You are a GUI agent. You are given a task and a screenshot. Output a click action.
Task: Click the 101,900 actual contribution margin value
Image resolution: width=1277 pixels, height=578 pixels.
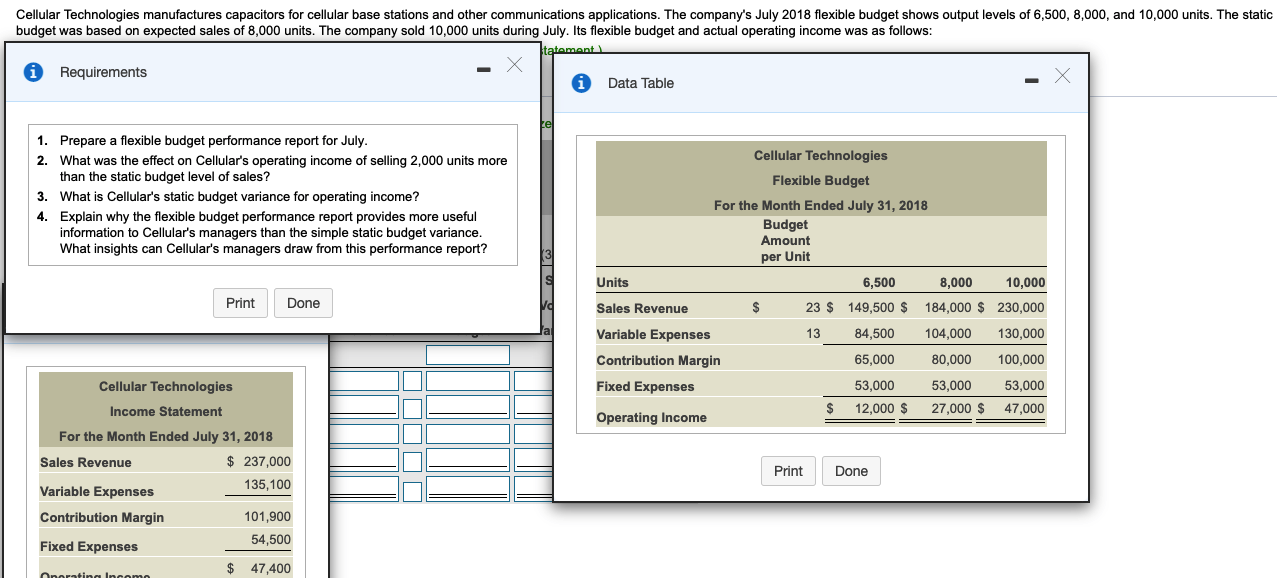click(x=267, y=517)
